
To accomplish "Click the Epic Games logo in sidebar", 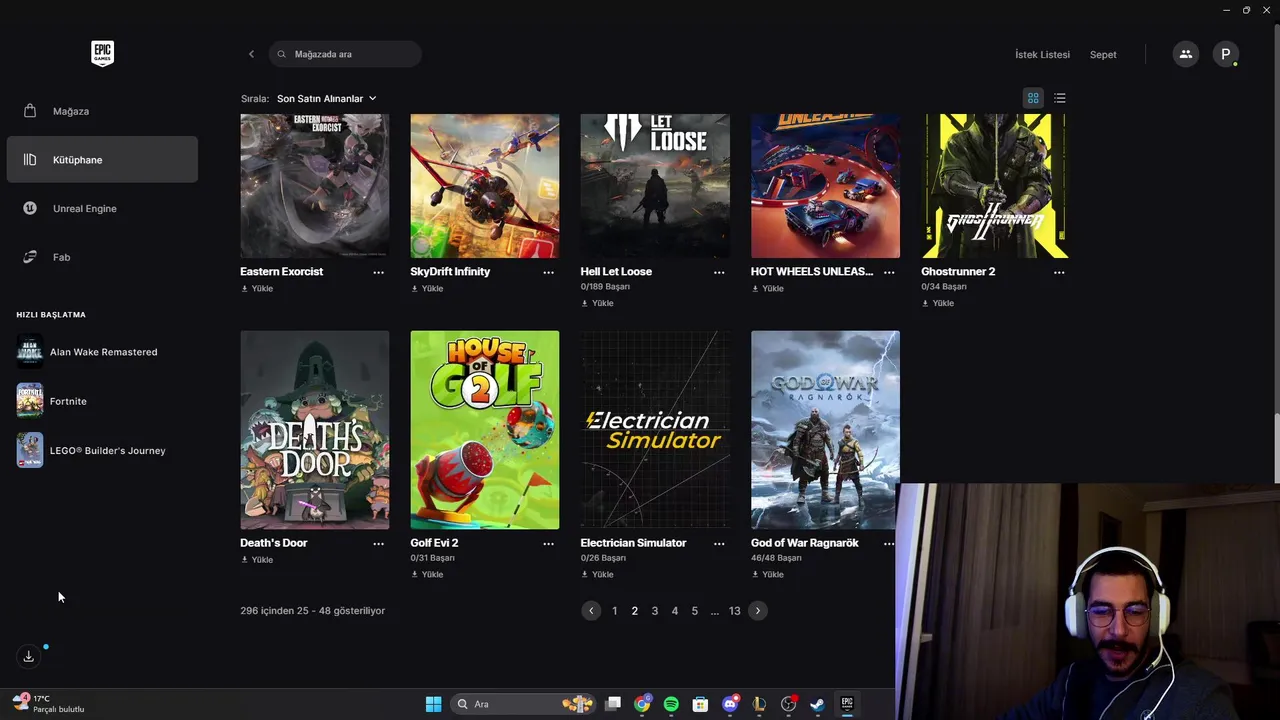I will coord(102,54).
